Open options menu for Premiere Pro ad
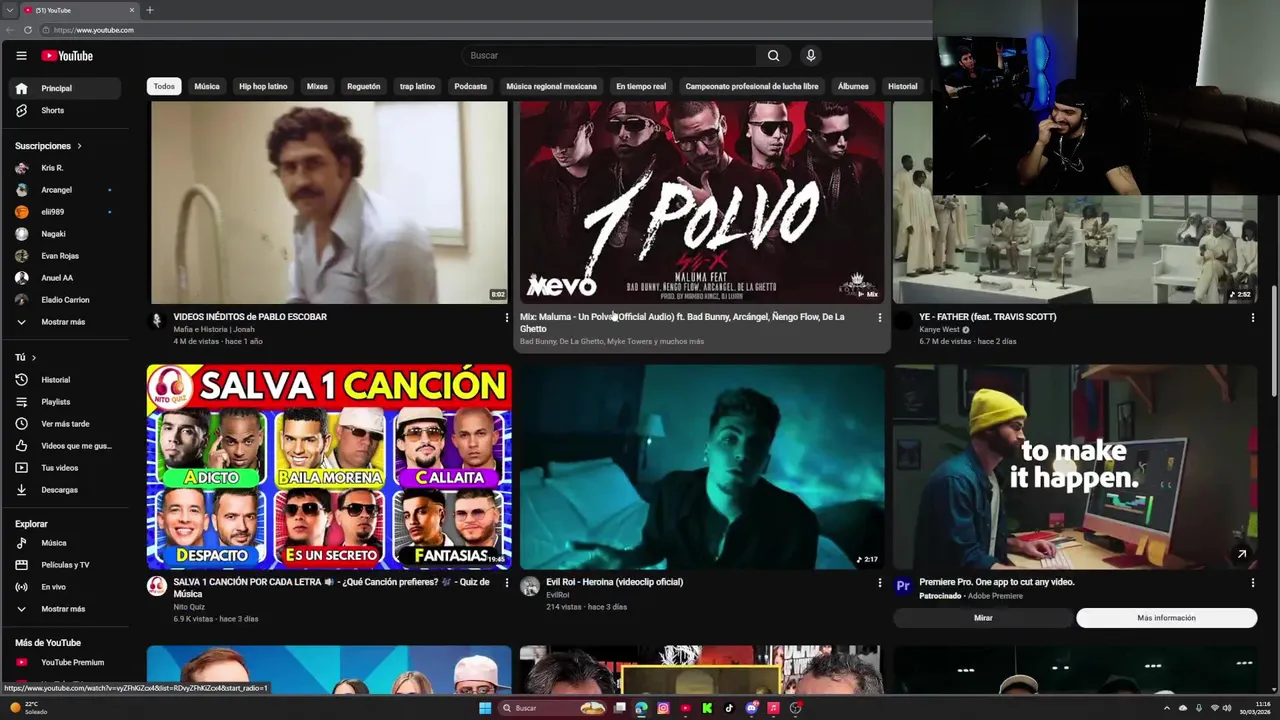This screenshot has width=1280, height=720. click(1252, 583)
